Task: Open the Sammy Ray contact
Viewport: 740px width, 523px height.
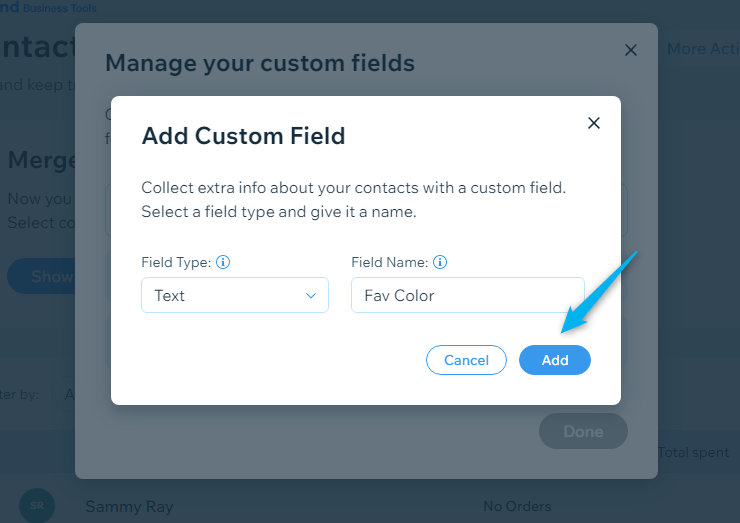Action: click(x=129, y=506)
